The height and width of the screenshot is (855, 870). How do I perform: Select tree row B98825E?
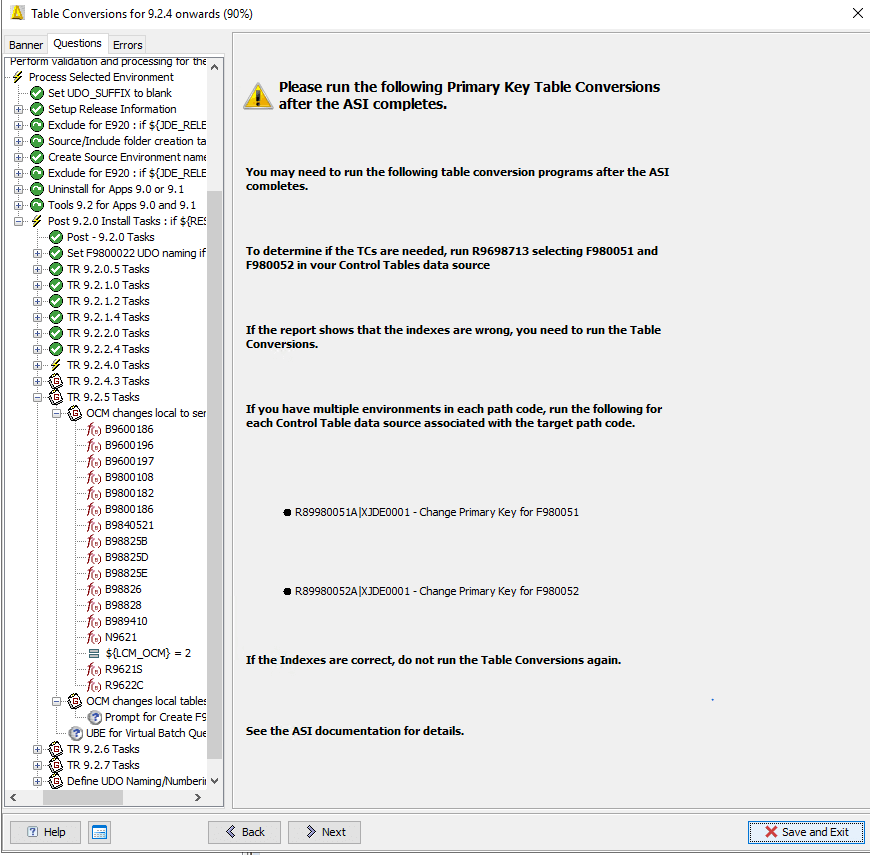click(x=126, y=574)
